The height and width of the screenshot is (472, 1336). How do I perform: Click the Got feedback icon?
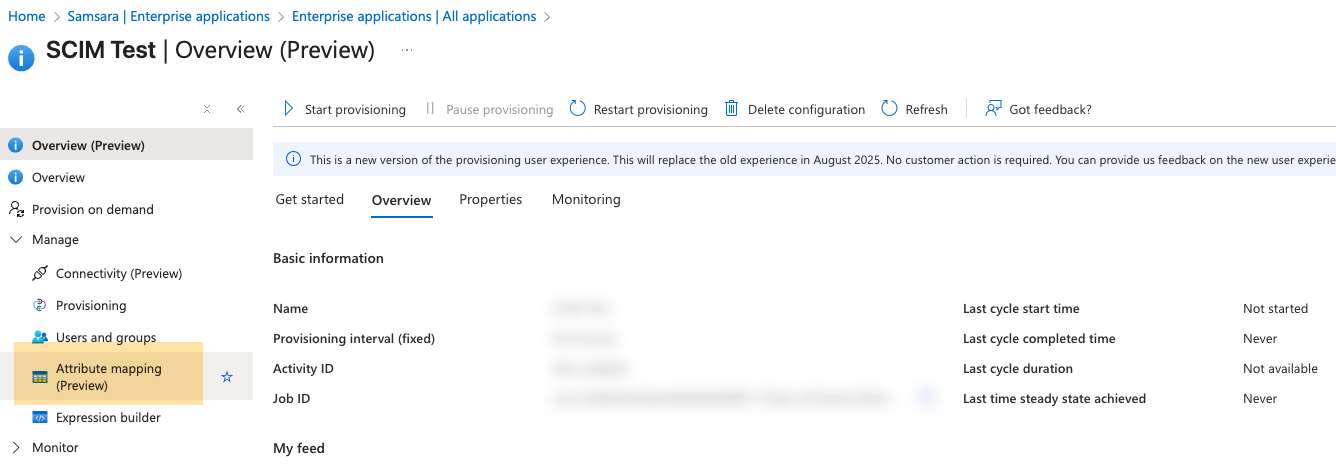point(993,109)
